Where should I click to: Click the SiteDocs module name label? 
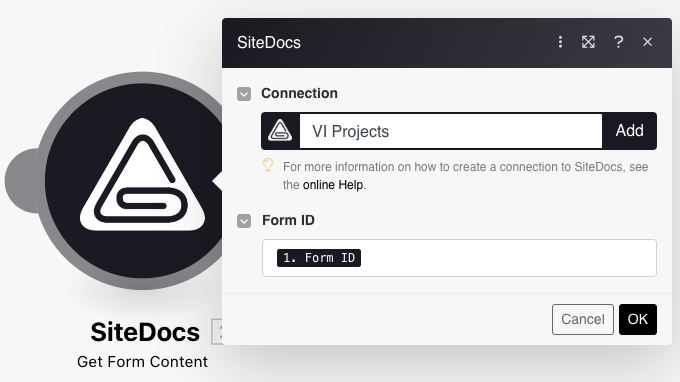click(145, 332)
